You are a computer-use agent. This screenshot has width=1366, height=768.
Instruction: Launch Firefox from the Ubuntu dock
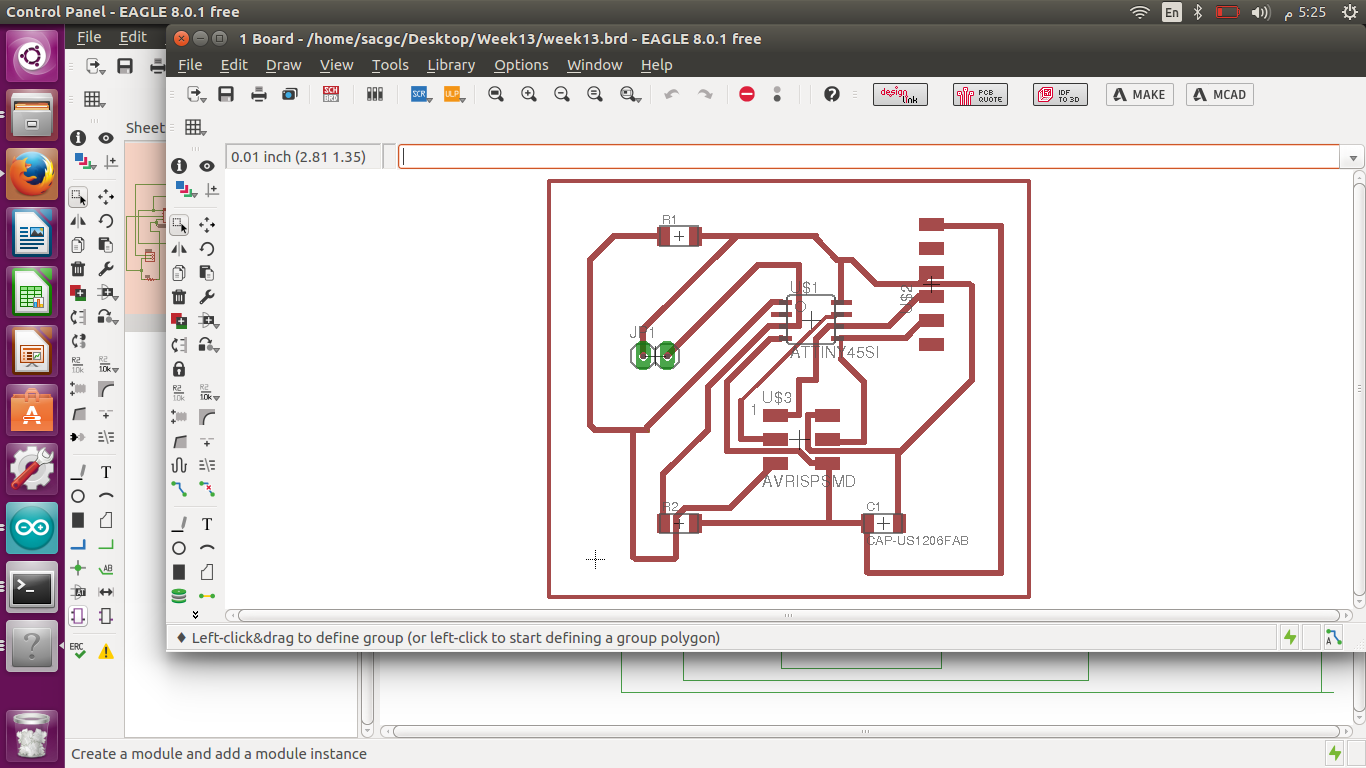click(x=32, y=175)
